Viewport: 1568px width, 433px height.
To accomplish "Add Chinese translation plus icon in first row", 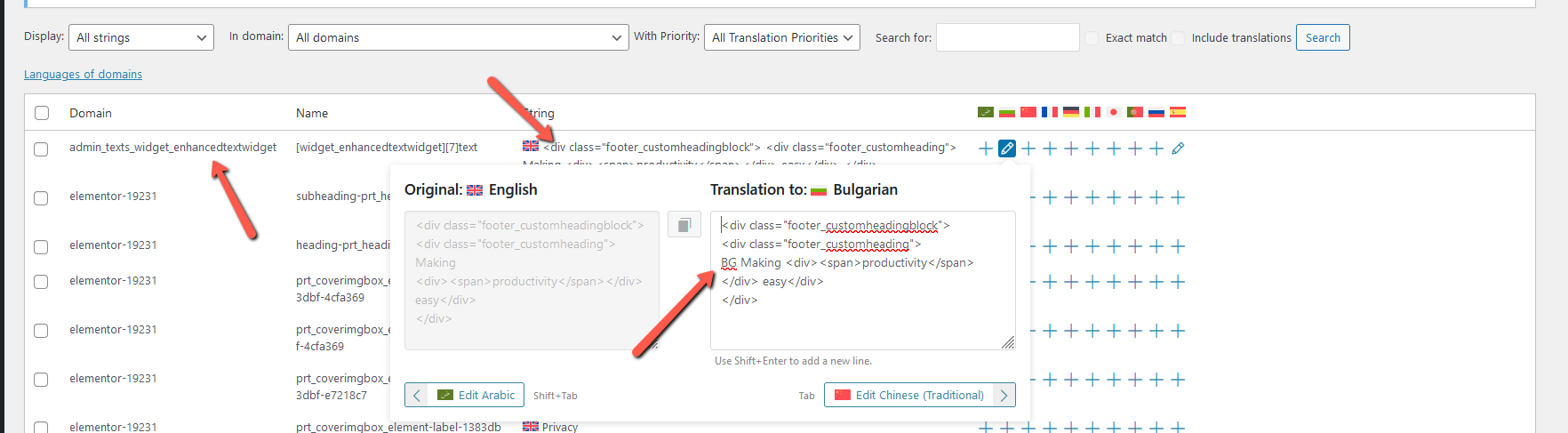I will click(x=1028, y=148).
